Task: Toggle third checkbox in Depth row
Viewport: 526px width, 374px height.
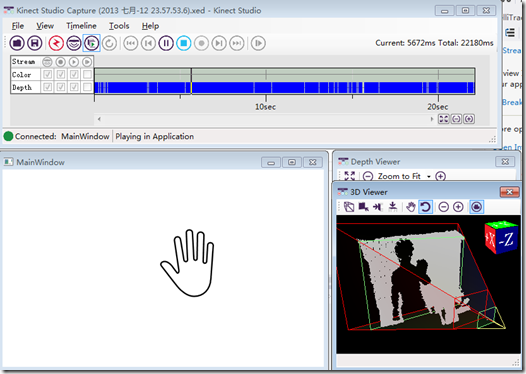Action: pyautogui.click(x=74, y=87)
